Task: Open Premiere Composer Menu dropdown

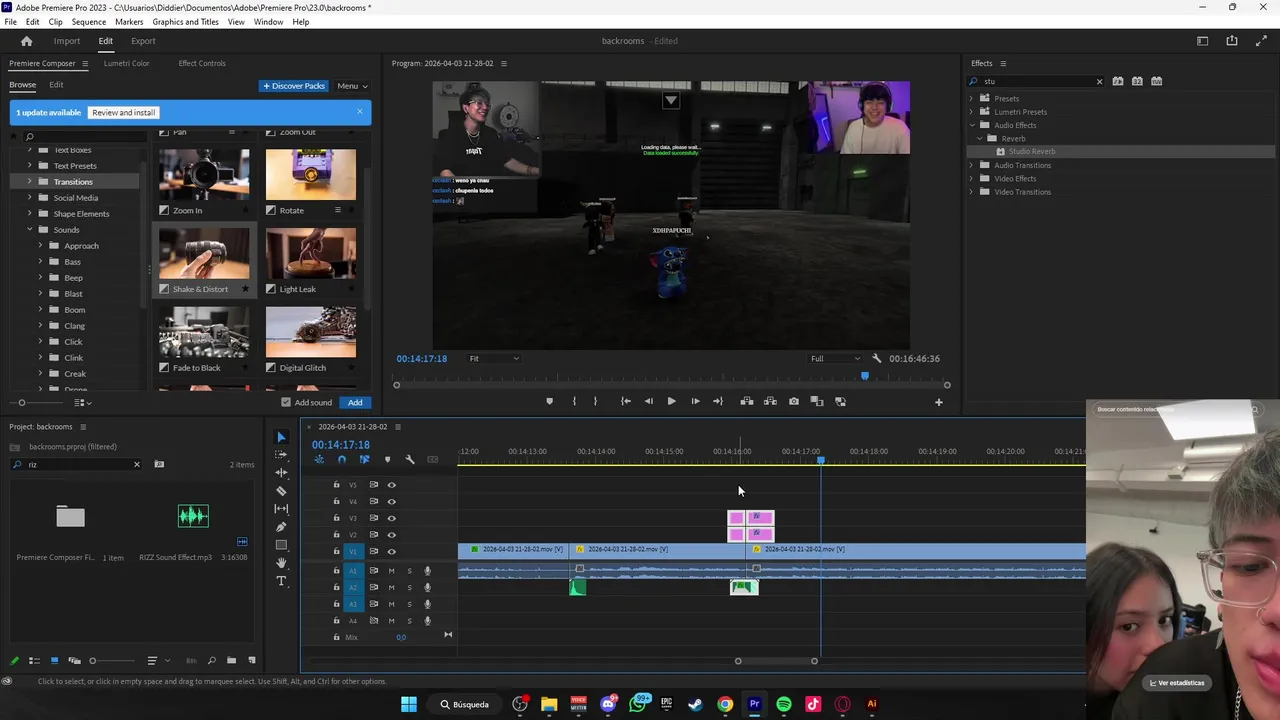Action: [x=352, y=86]
